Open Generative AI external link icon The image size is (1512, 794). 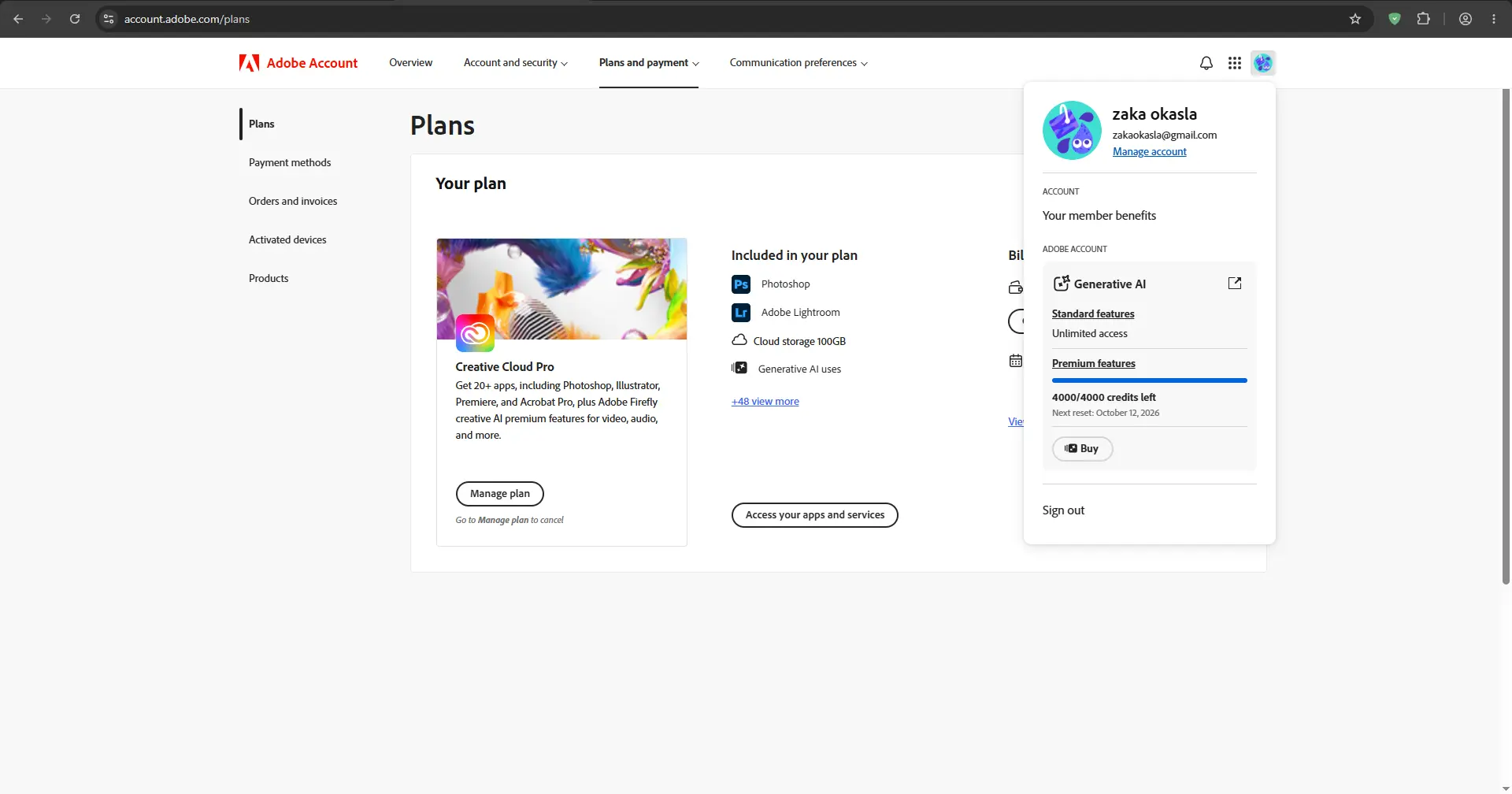click(x=1235, y=284)
